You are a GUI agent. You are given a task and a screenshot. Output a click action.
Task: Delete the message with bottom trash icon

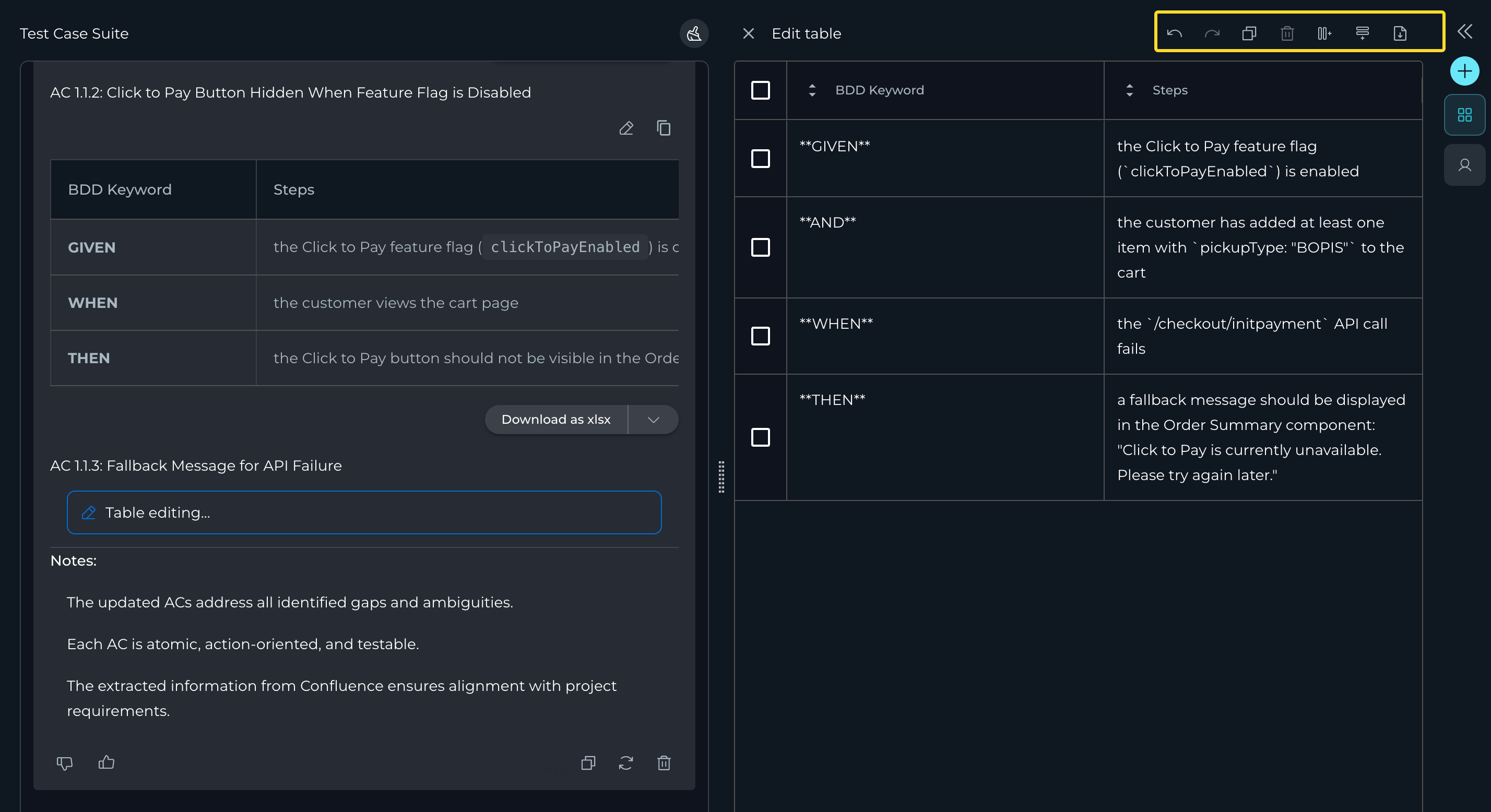click(664, 763)
